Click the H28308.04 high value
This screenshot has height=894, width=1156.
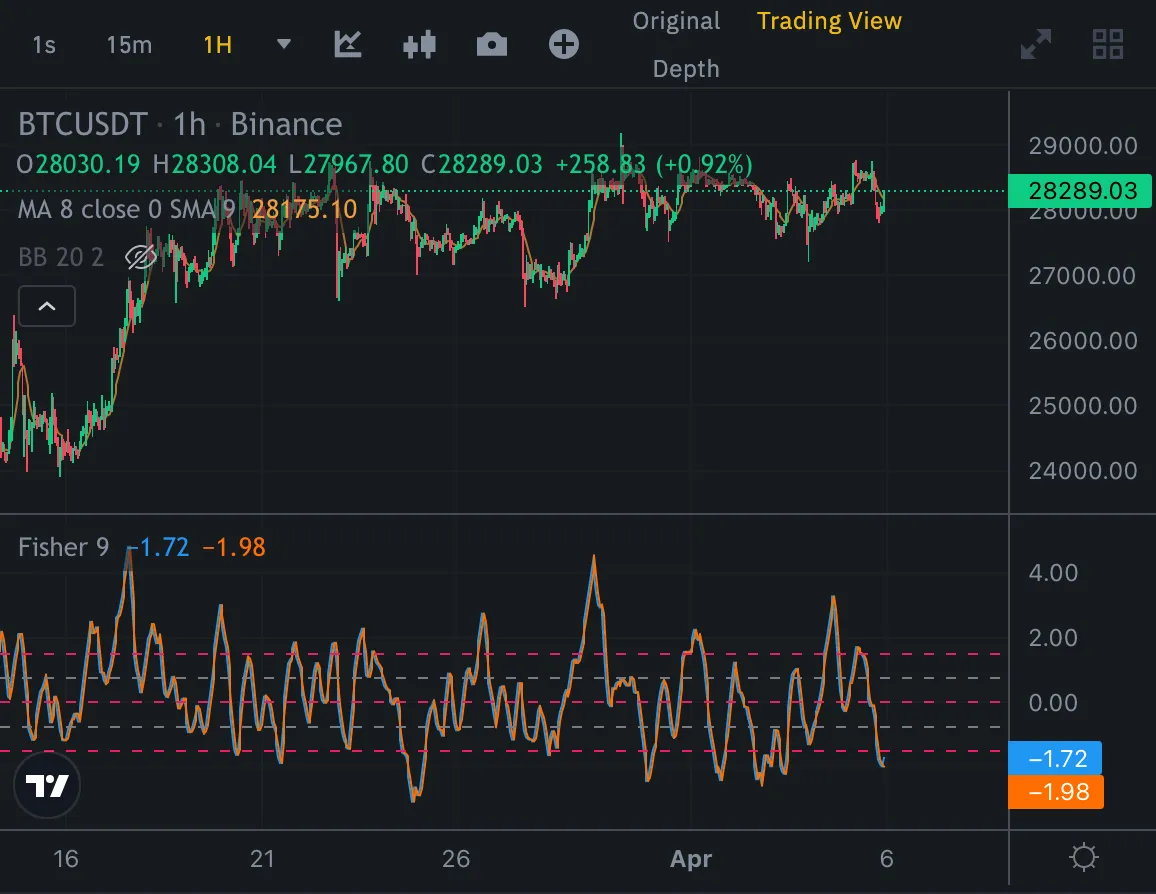214,164
